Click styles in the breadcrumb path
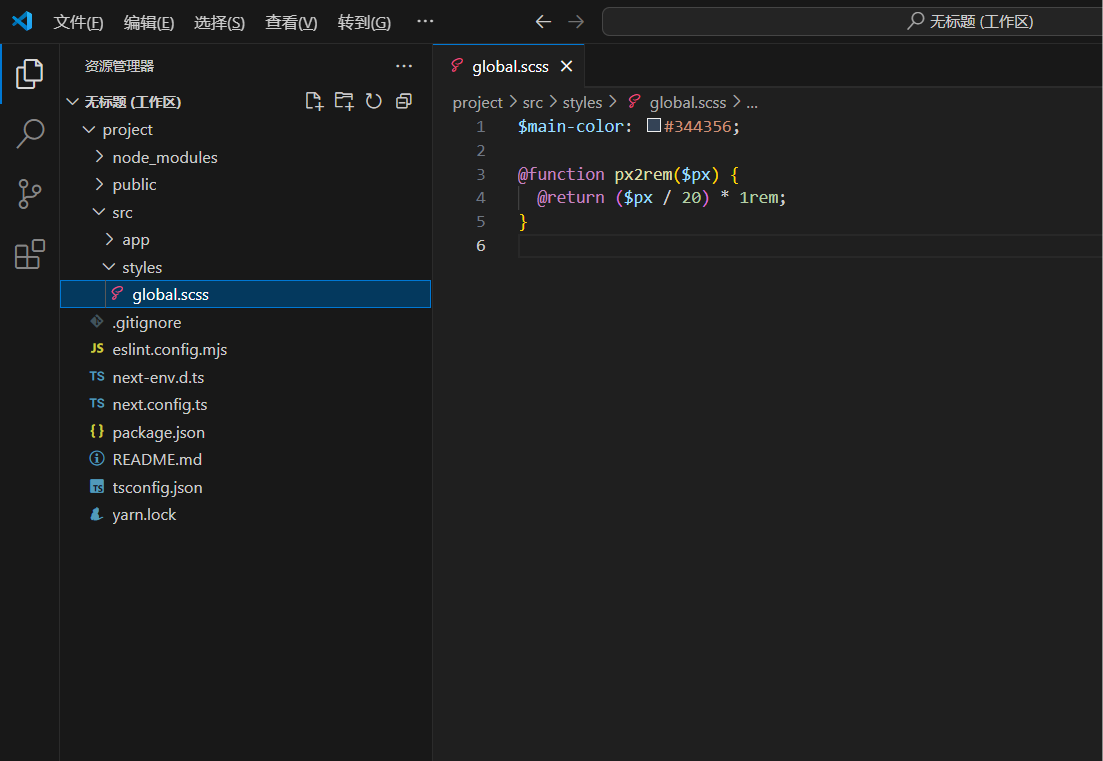 tap(582, 103)
